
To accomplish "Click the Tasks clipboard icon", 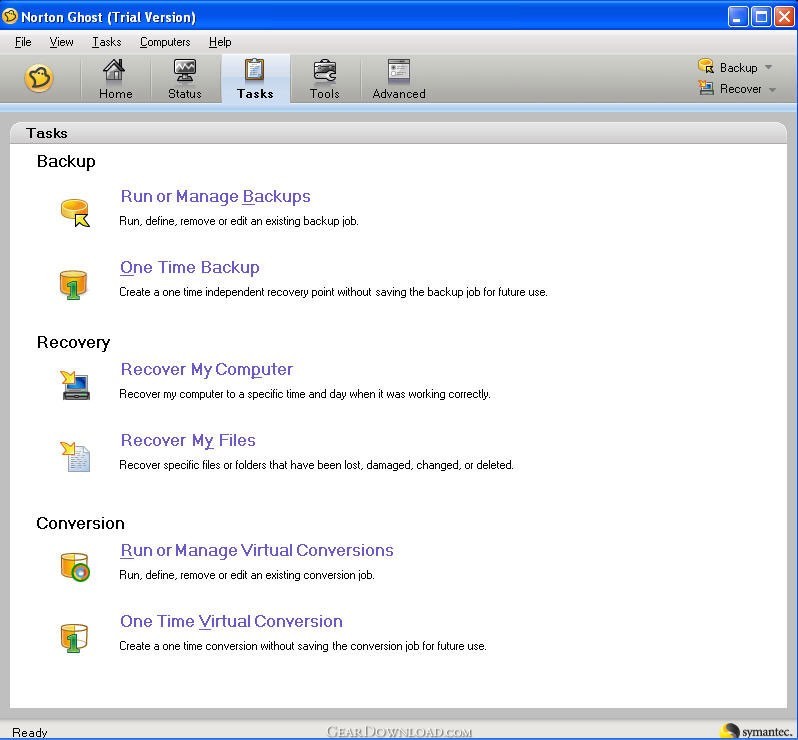I will point(254,70).
